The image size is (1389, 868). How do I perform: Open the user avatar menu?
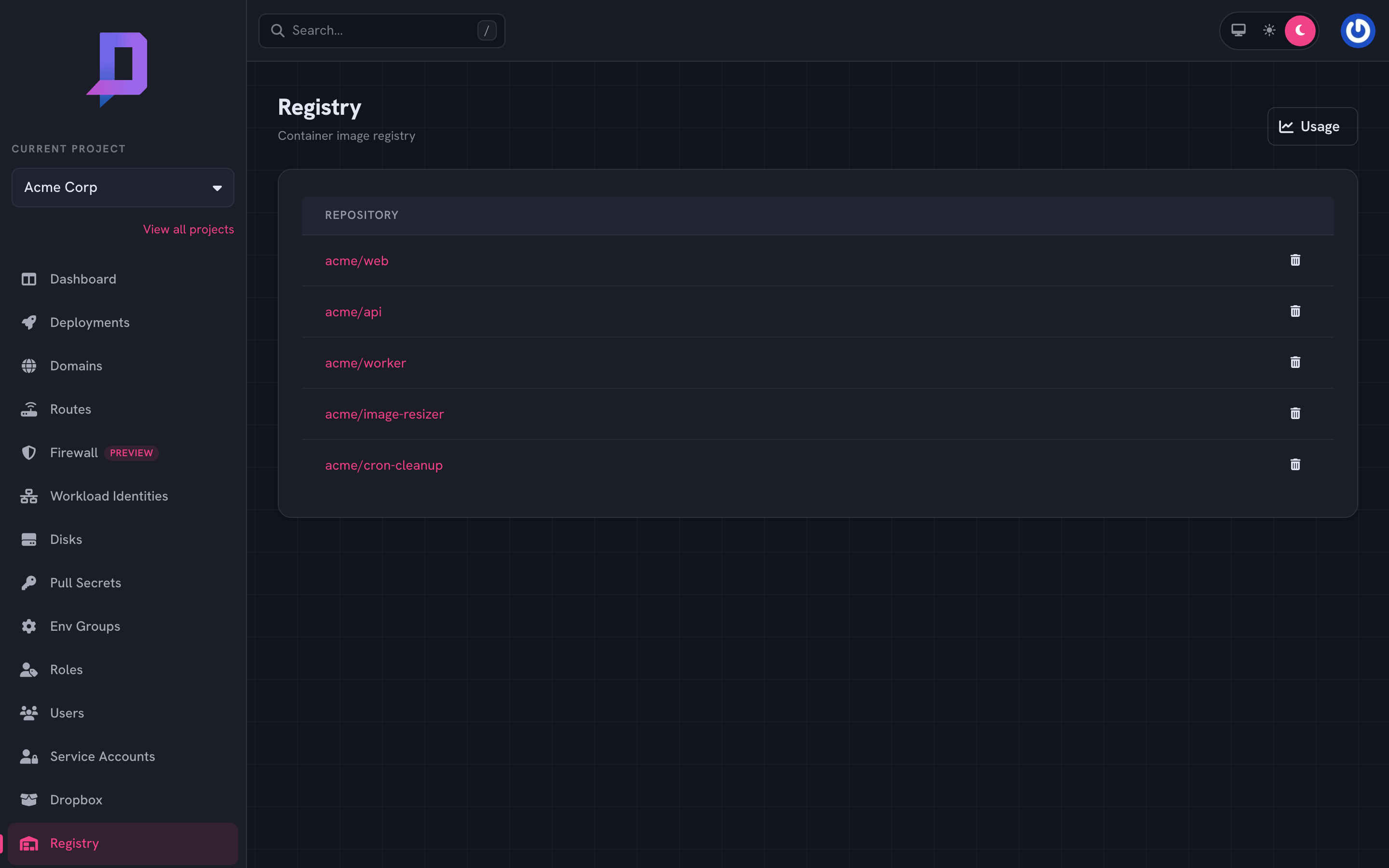[1358, 30]
